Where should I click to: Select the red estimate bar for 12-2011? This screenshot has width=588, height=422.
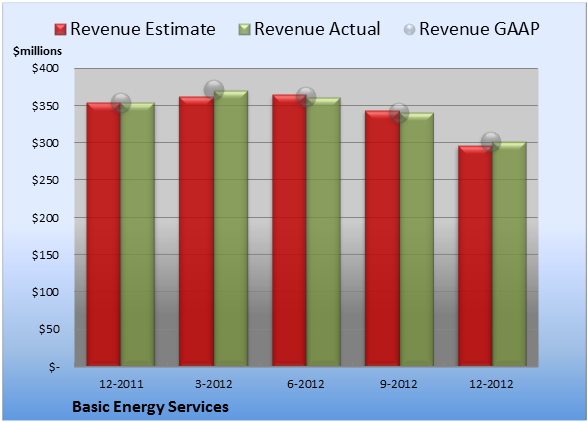(x=104, y=234)
